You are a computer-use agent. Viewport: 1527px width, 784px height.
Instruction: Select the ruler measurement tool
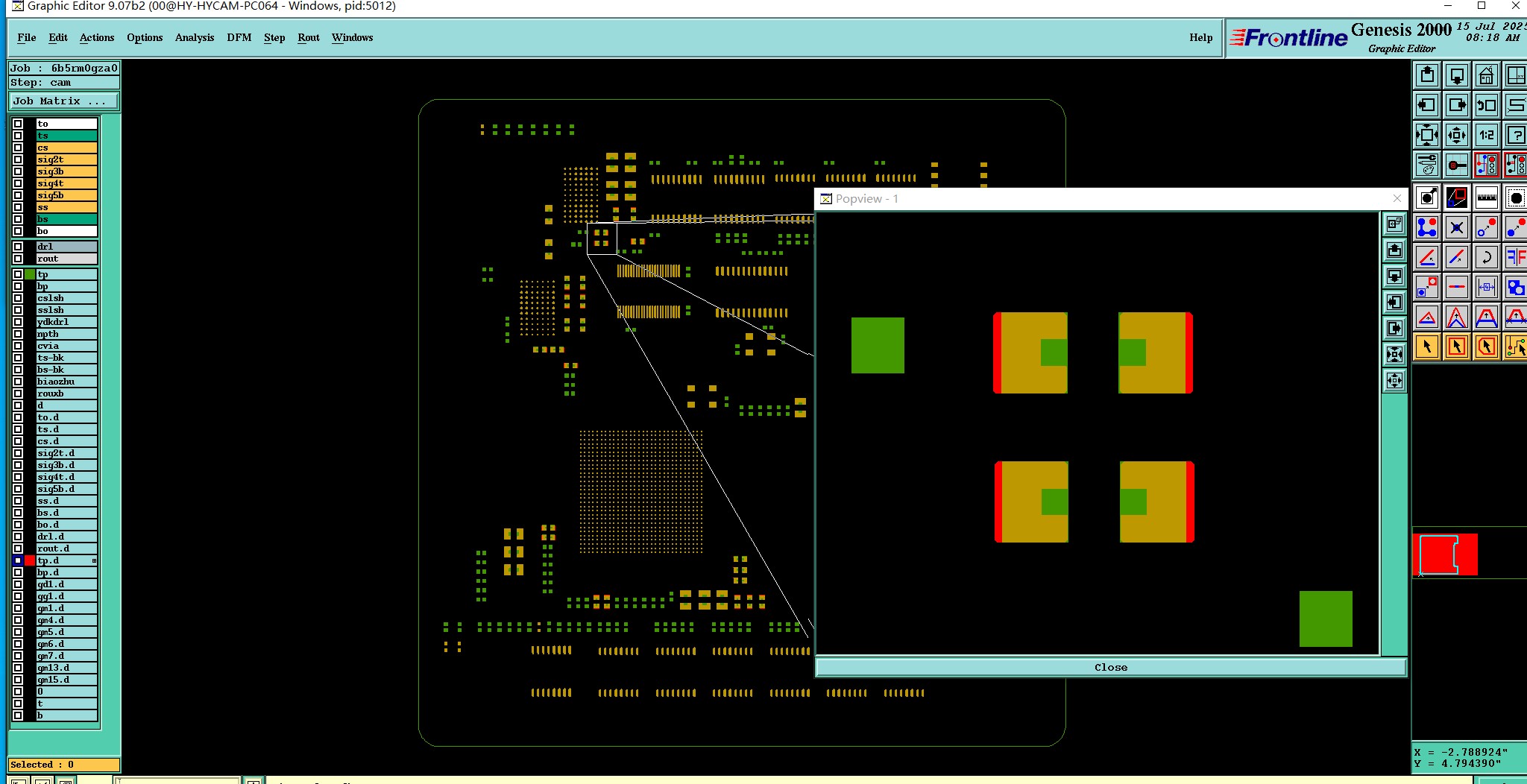(1487, 197)
